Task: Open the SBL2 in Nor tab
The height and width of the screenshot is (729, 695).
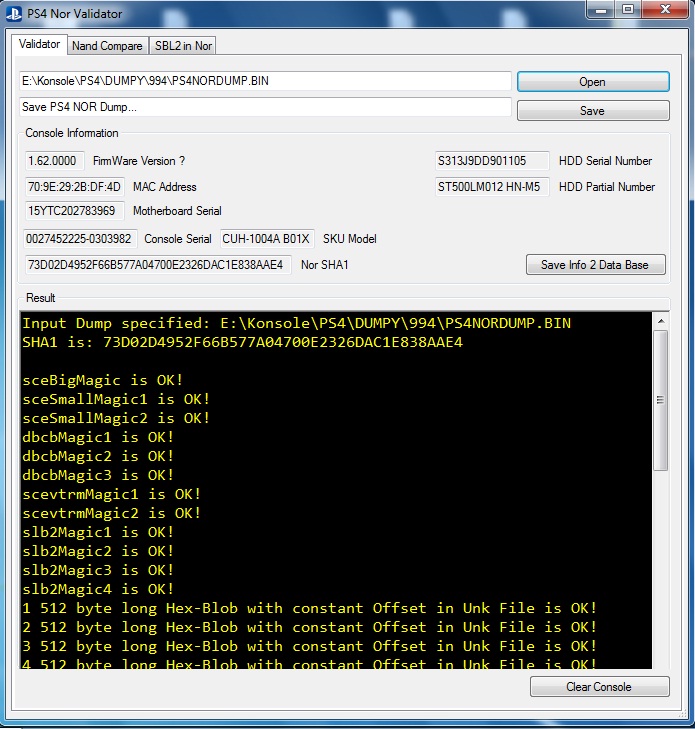Action: [x=183, y=46]
